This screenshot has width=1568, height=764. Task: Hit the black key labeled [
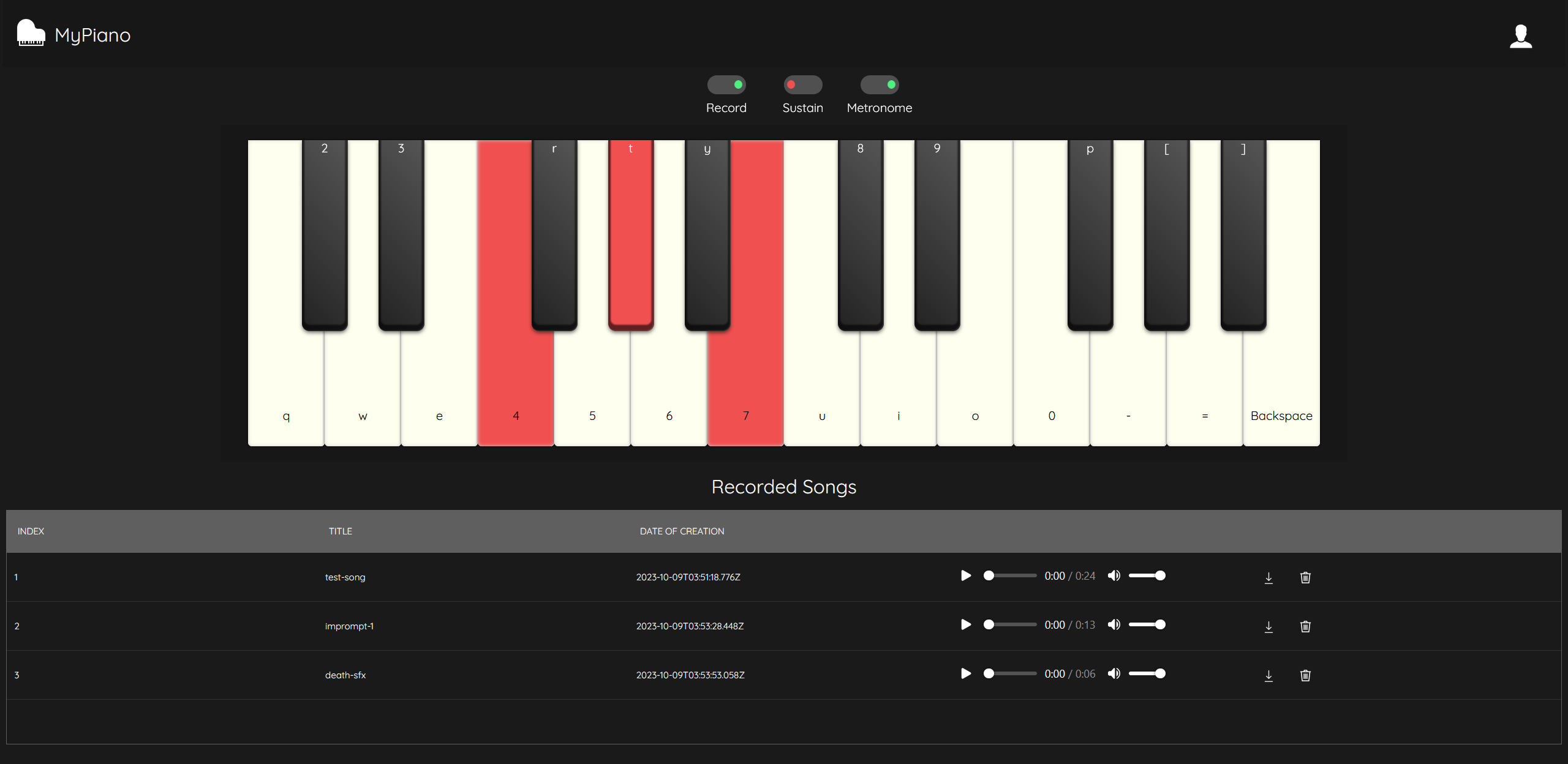pyautogui.click(x=1167, y=235)
